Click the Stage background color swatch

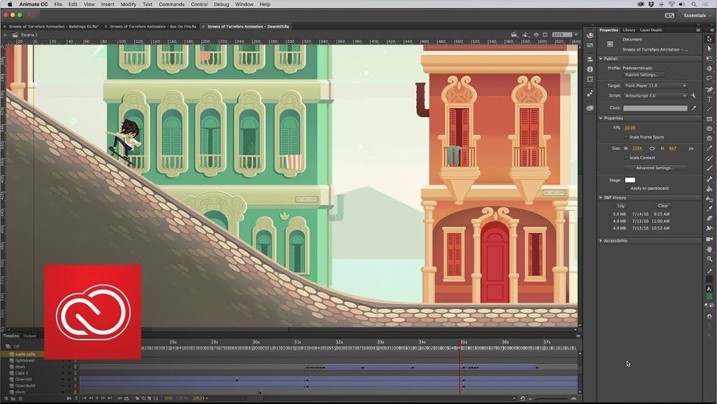coord(630,180)
